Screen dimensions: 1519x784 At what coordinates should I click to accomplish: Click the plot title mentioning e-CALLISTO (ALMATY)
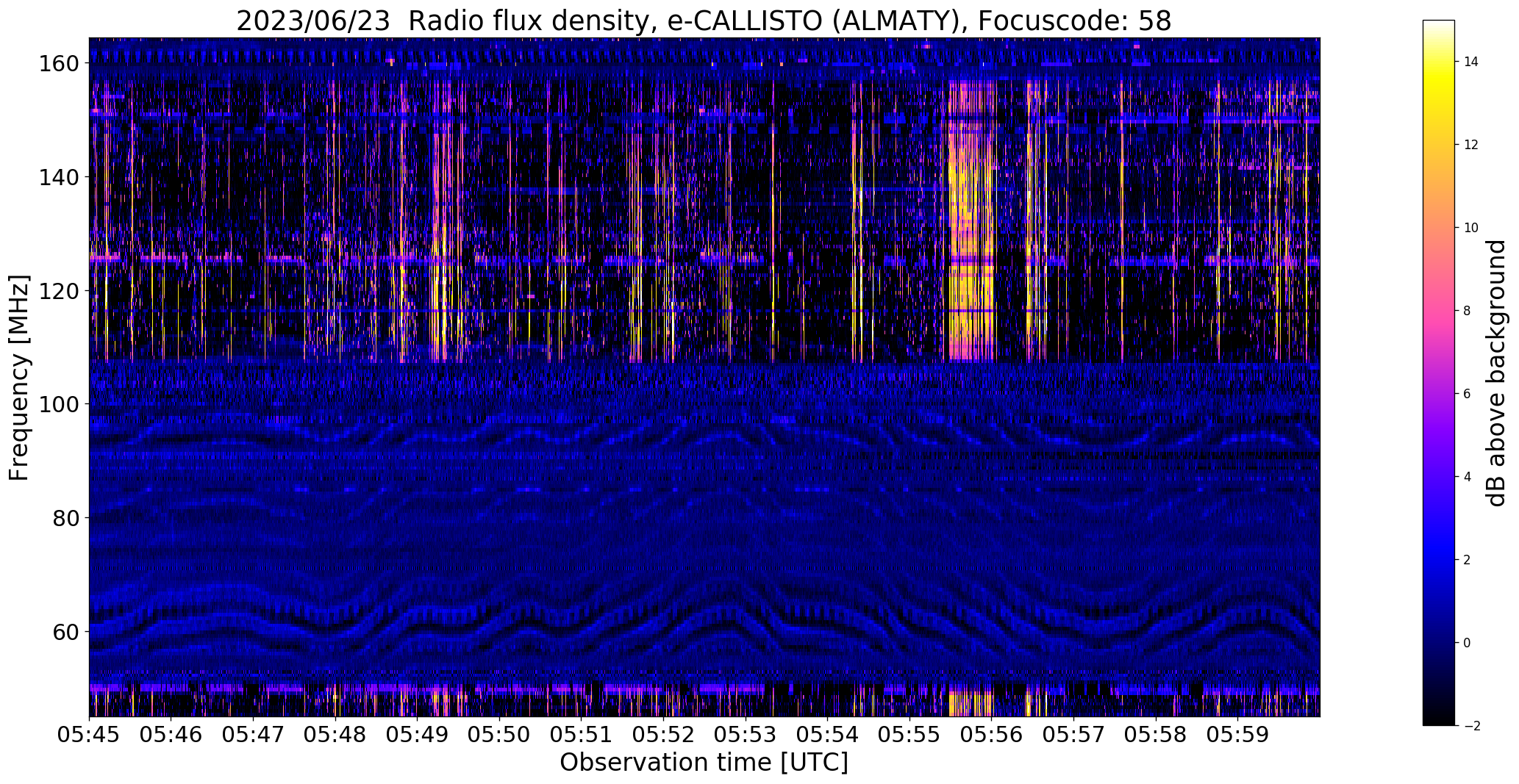[x=704, y=21]
